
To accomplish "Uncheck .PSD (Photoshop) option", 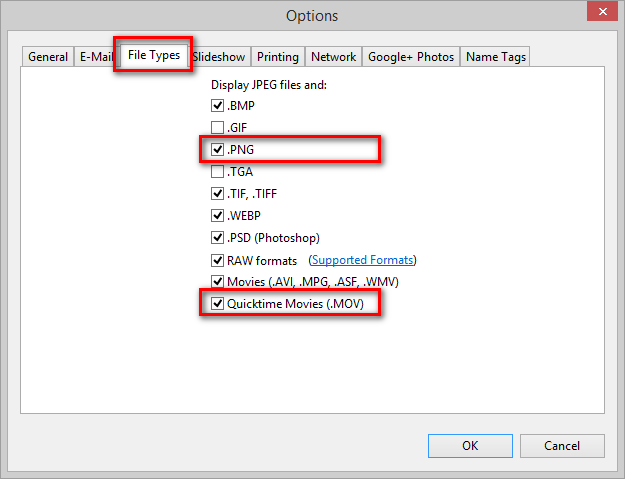I will click(x=217, y=238).
